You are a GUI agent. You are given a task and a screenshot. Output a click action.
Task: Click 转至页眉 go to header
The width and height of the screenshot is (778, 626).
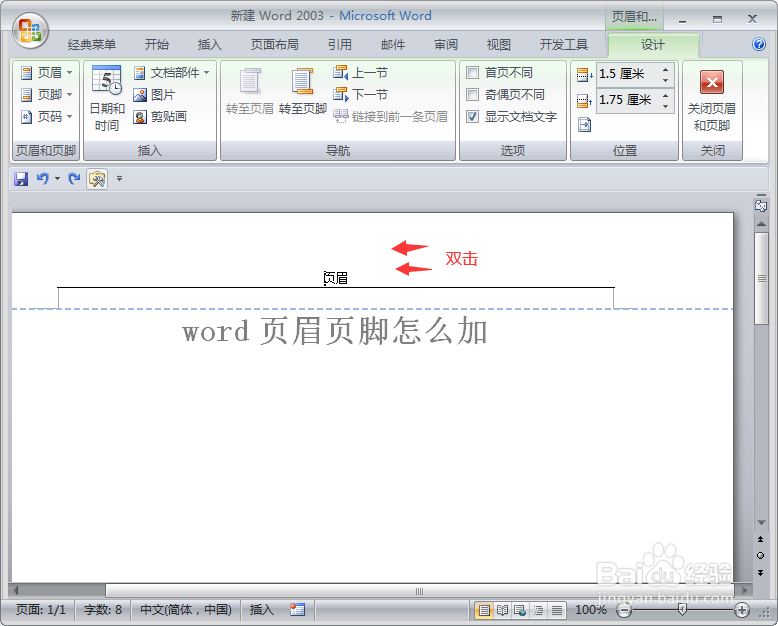point(250,92)
